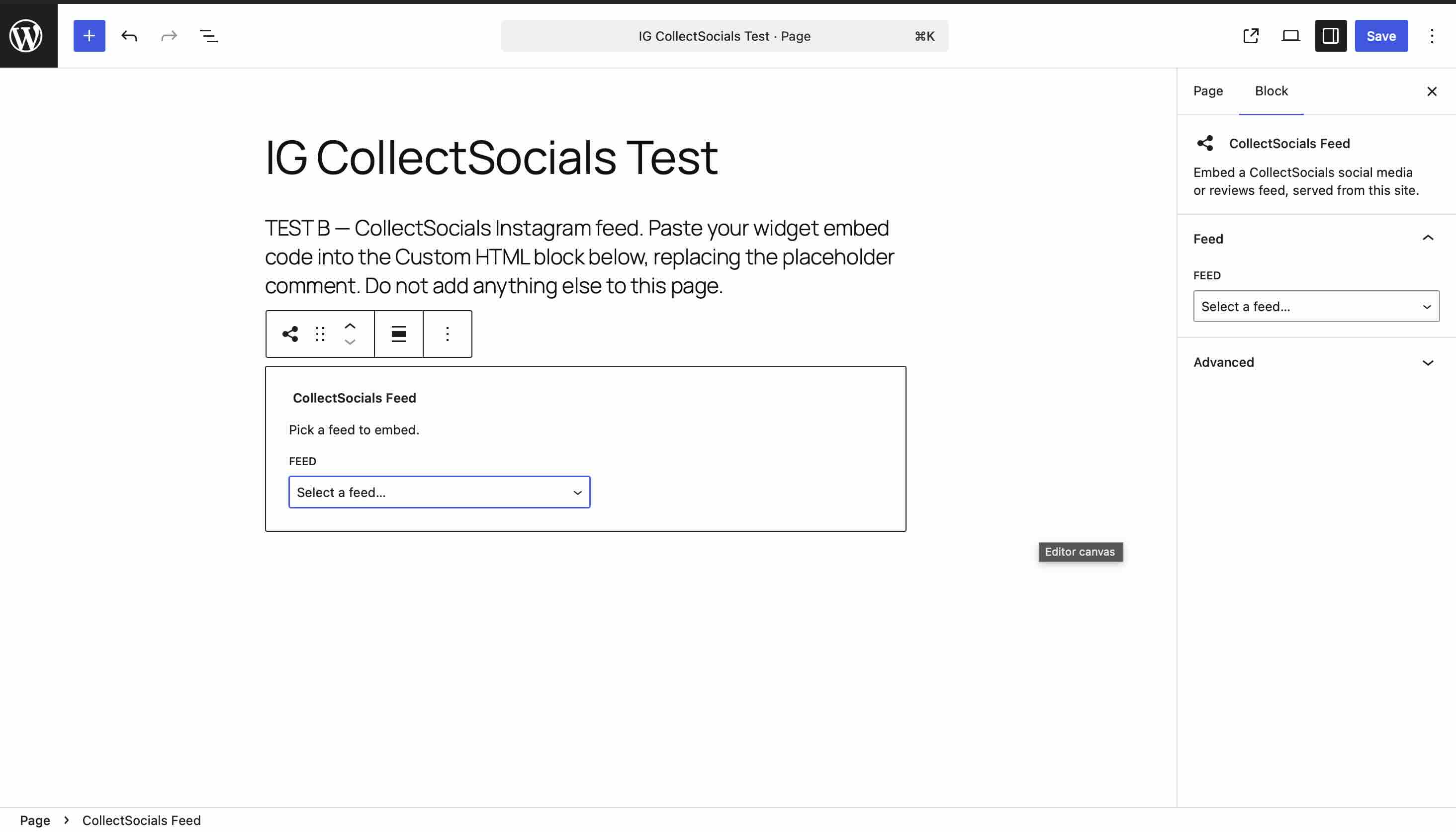Switch to the Page tab
Viewport: 1456px width, 832px height.
tap(1208, 91)
